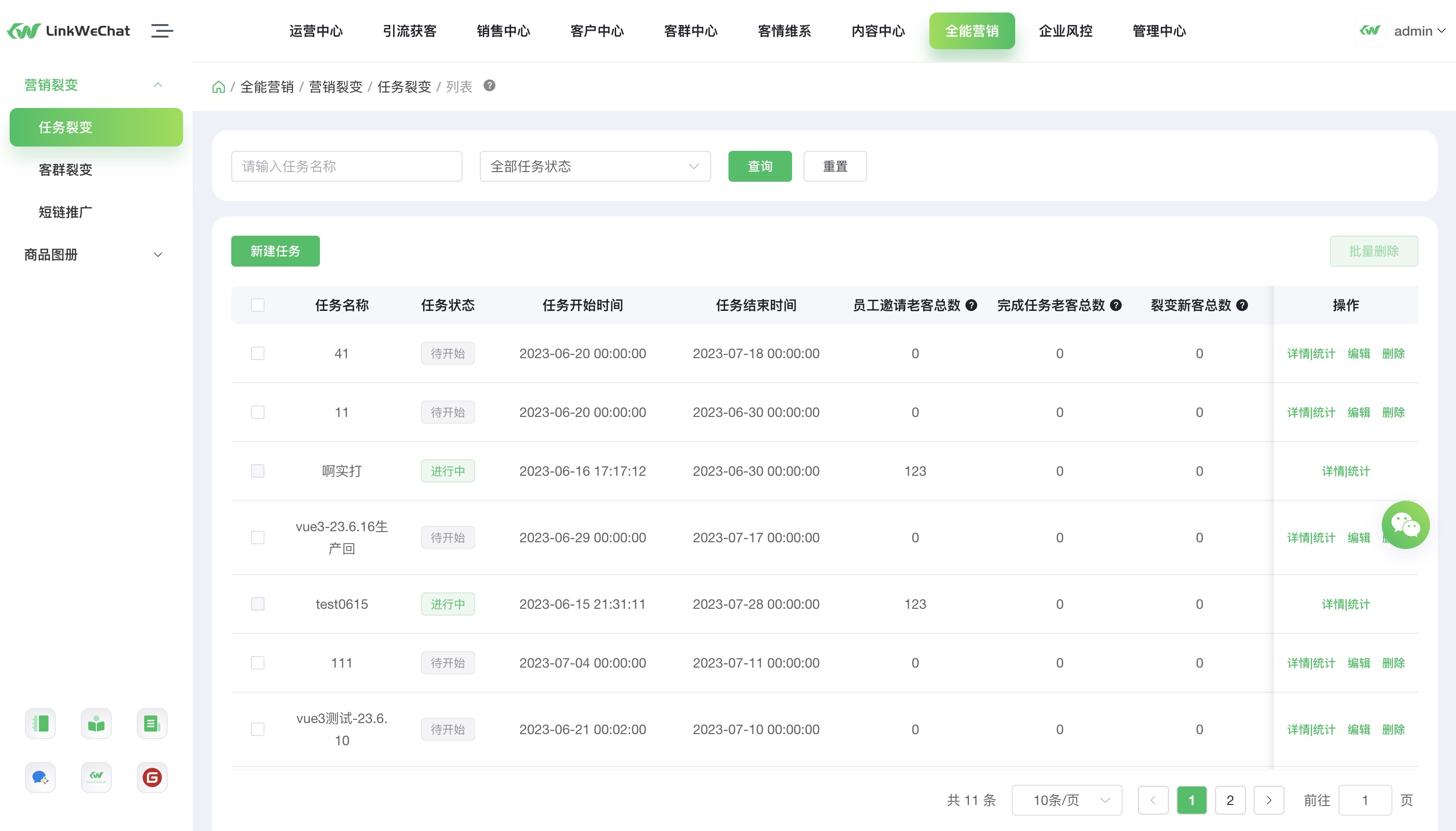Switch to 引流获客 tab
This screenshot has width=1456, height=831.
coord(410,31)
